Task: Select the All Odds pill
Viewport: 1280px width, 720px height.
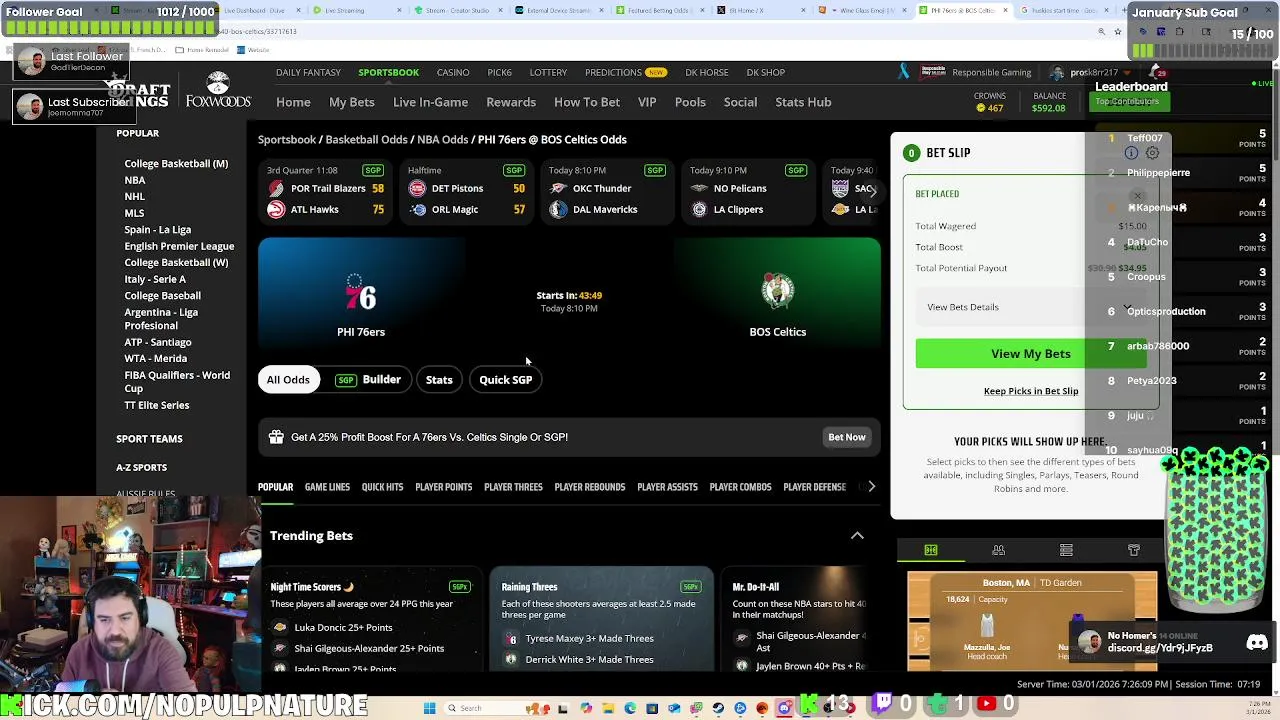Action: pyautogui.click(x=288, y=380)
